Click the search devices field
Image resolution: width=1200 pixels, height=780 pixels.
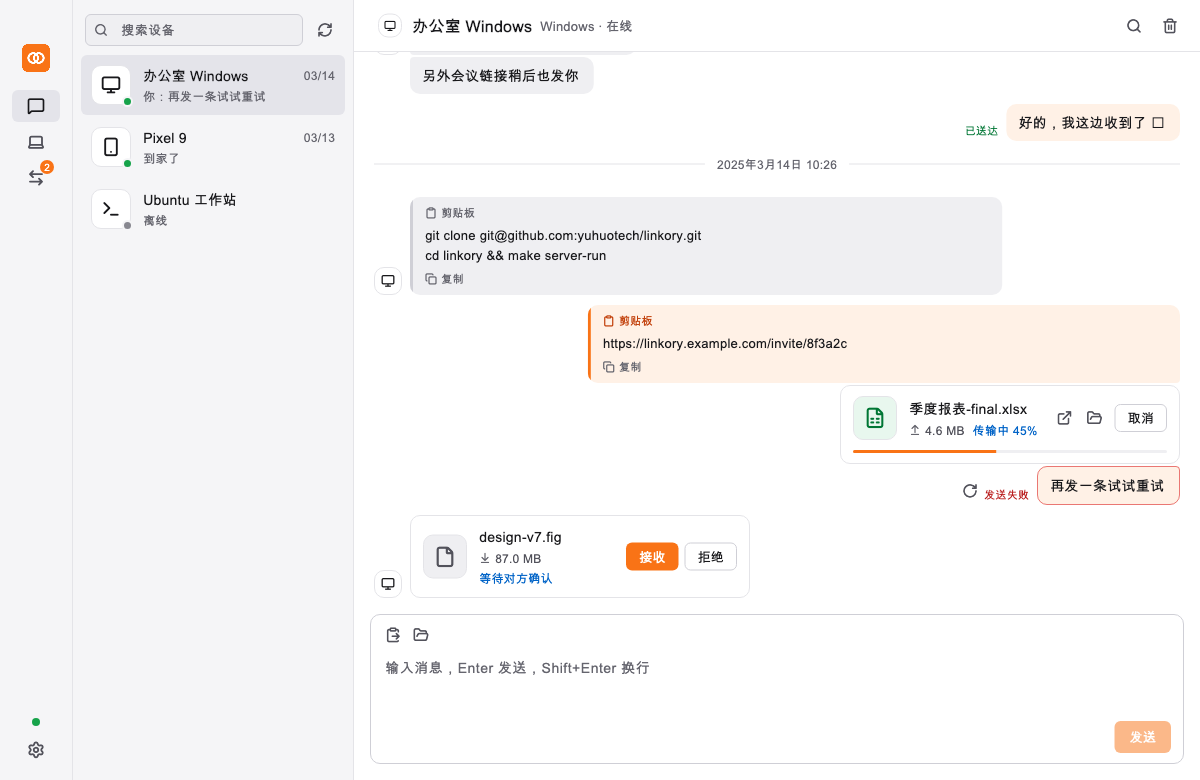coord(194,30)
